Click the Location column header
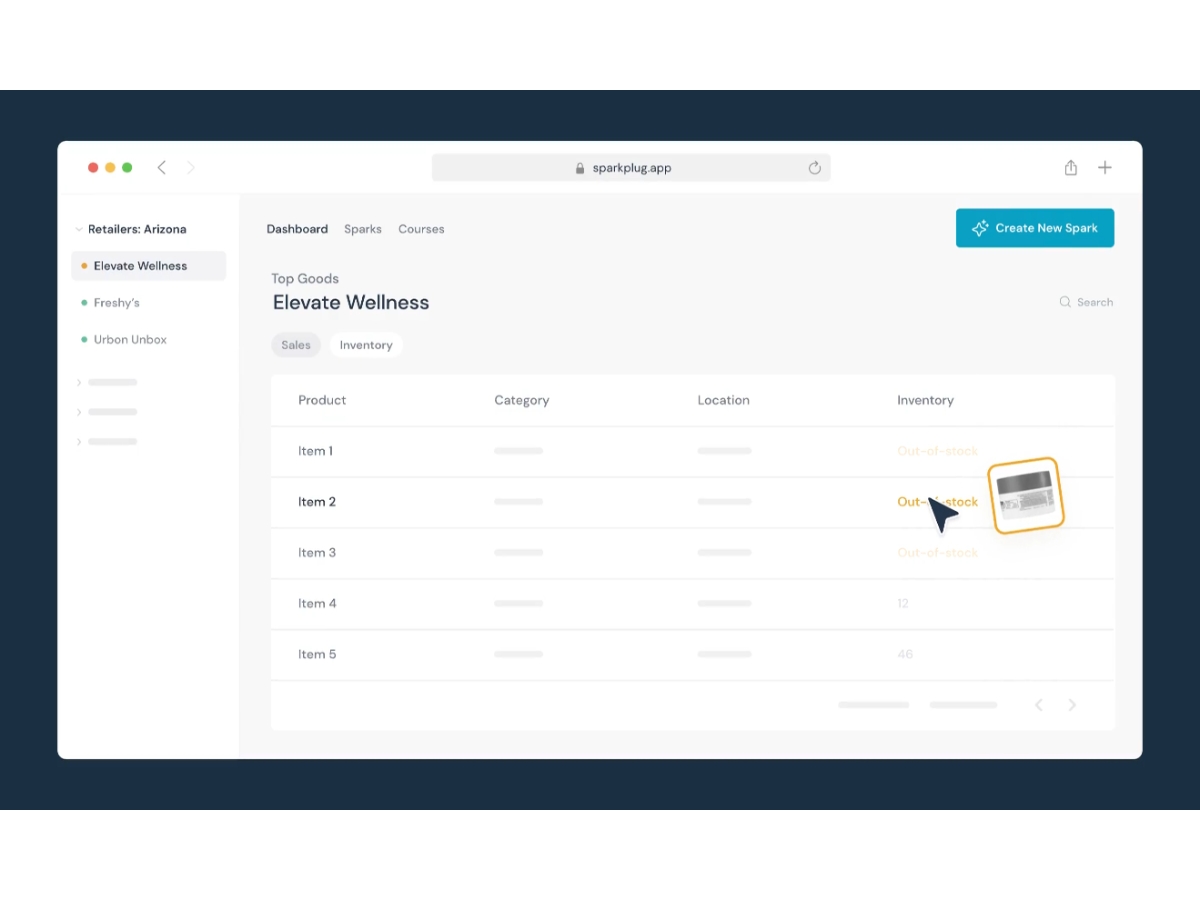Viewport: 1200px width, 900px height. coord(724,400)
